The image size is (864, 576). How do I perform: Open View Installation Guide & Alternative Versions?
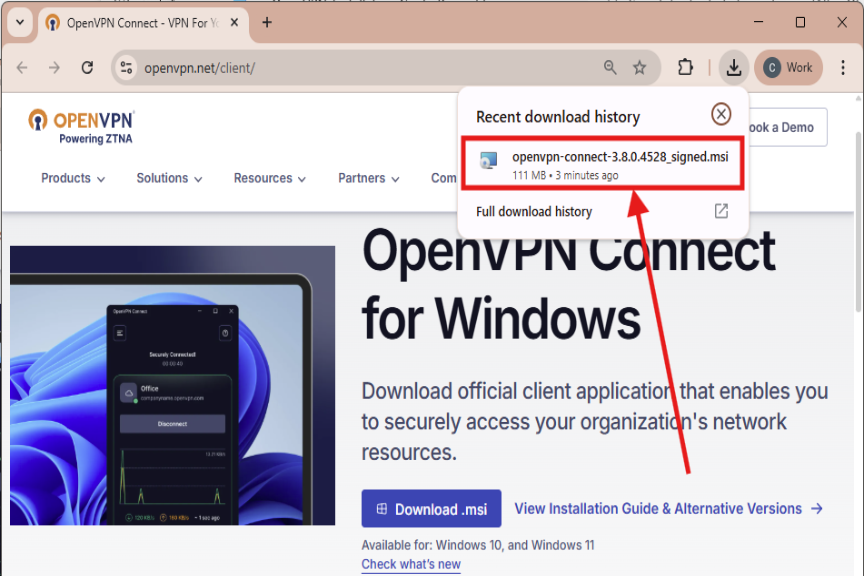coord(668,509)
